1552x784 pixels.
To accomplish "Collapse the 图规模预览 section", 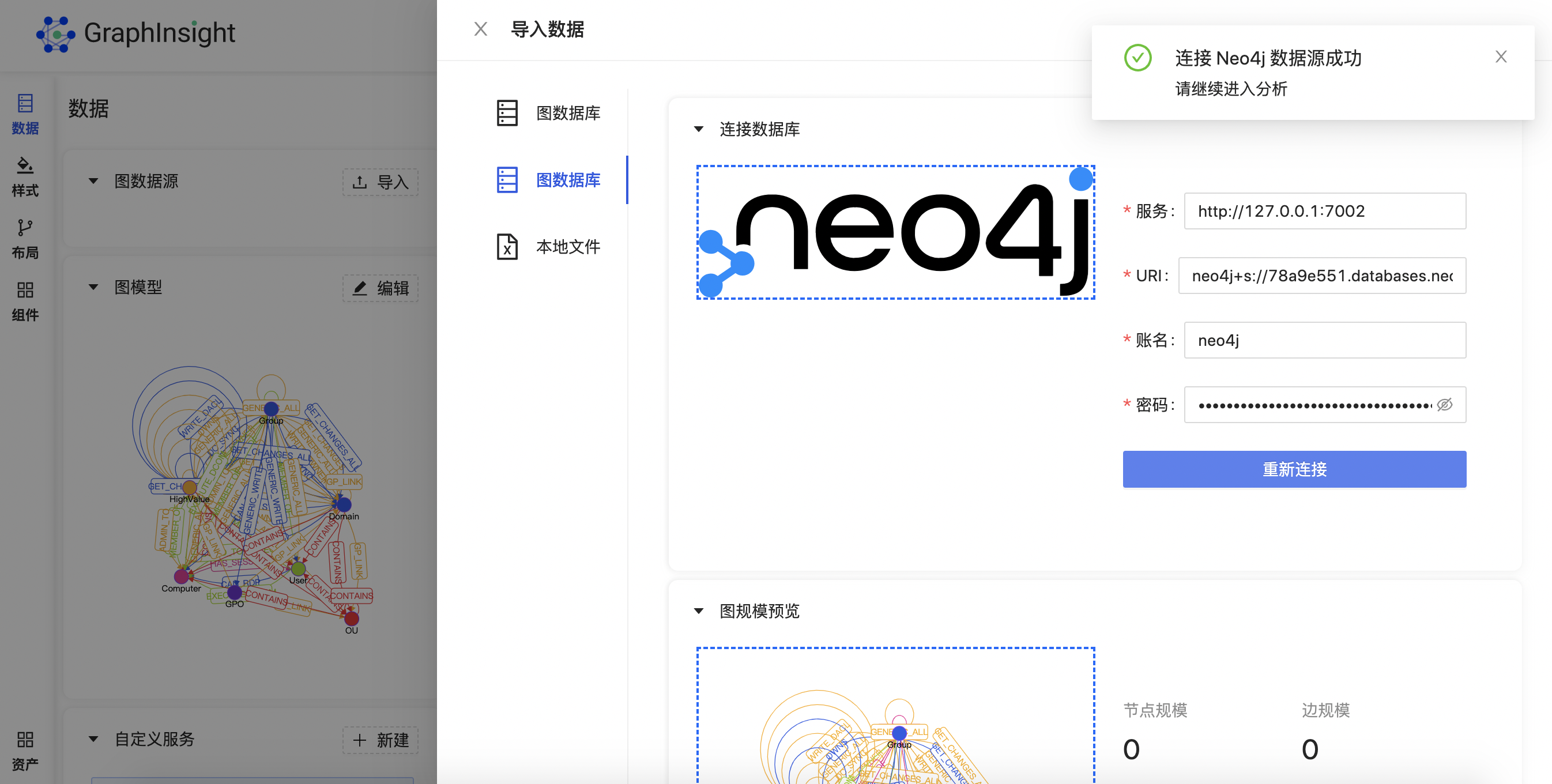I will click(698, 610).
